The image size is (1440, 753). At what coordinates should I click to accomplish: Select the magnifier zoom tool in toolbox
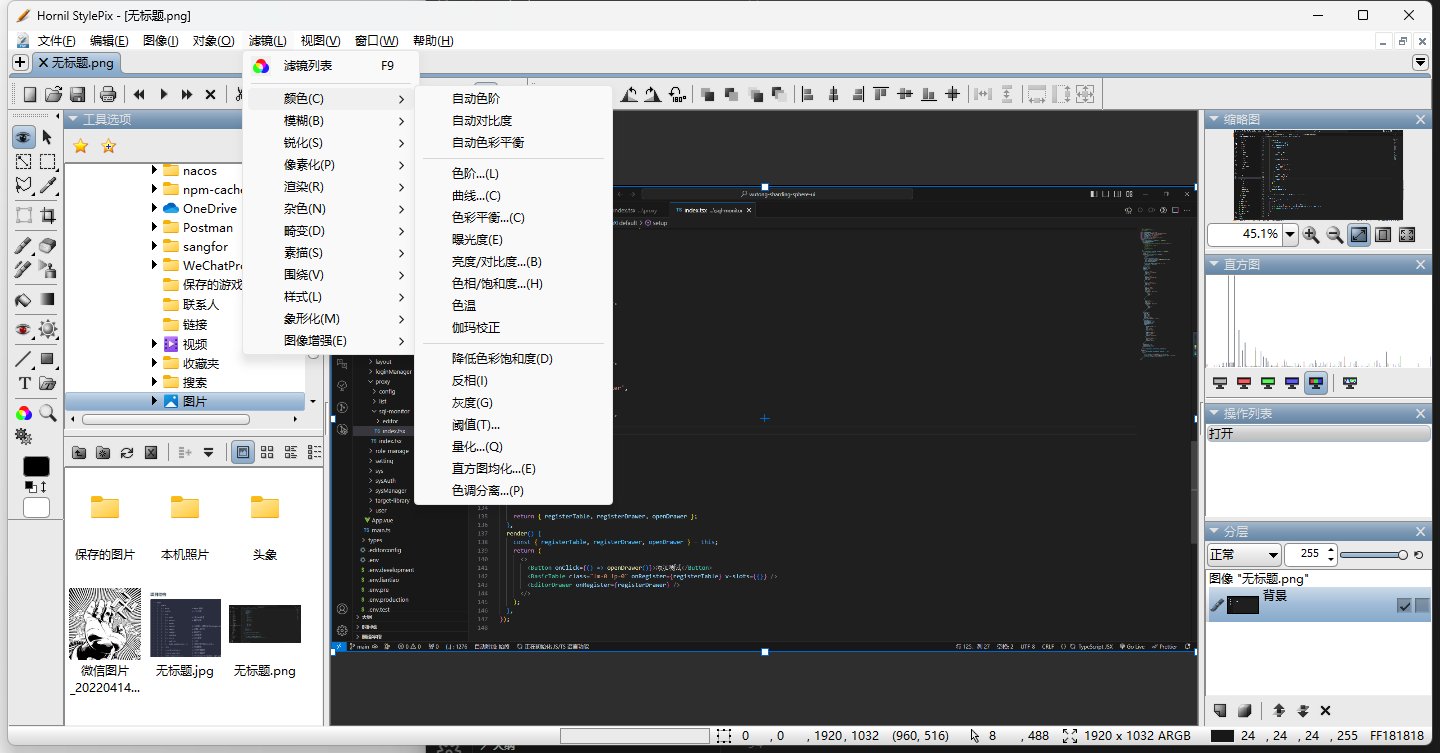coord(47,412)
